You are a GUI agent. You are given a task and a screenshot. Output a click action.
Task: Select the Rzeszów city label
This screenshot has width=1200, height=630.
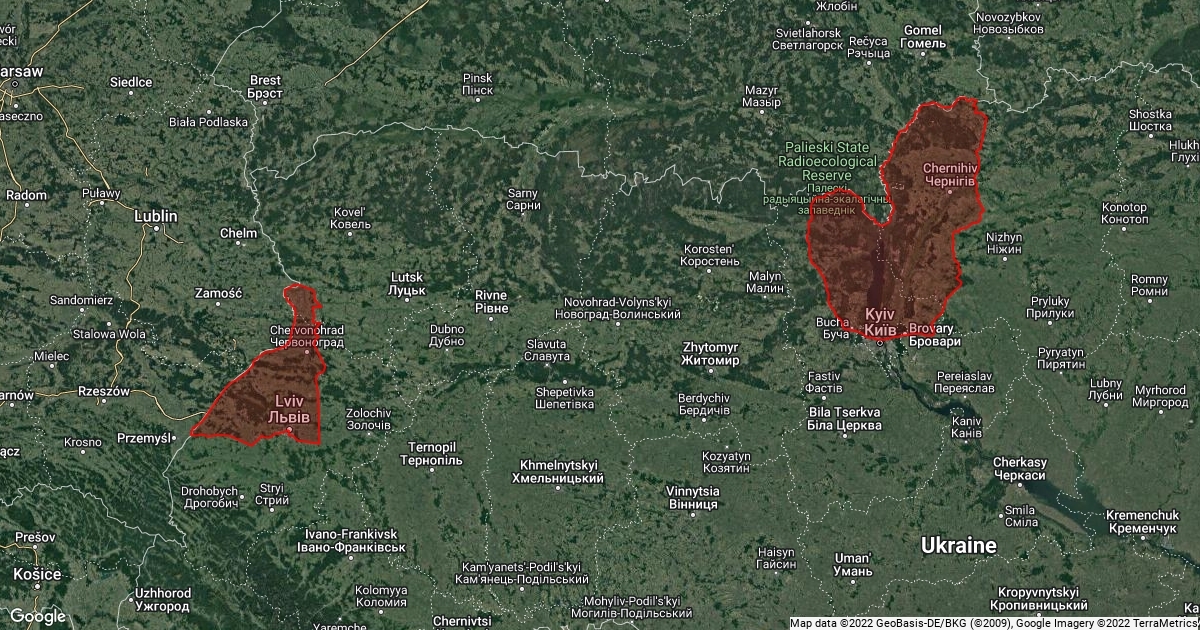103,391
